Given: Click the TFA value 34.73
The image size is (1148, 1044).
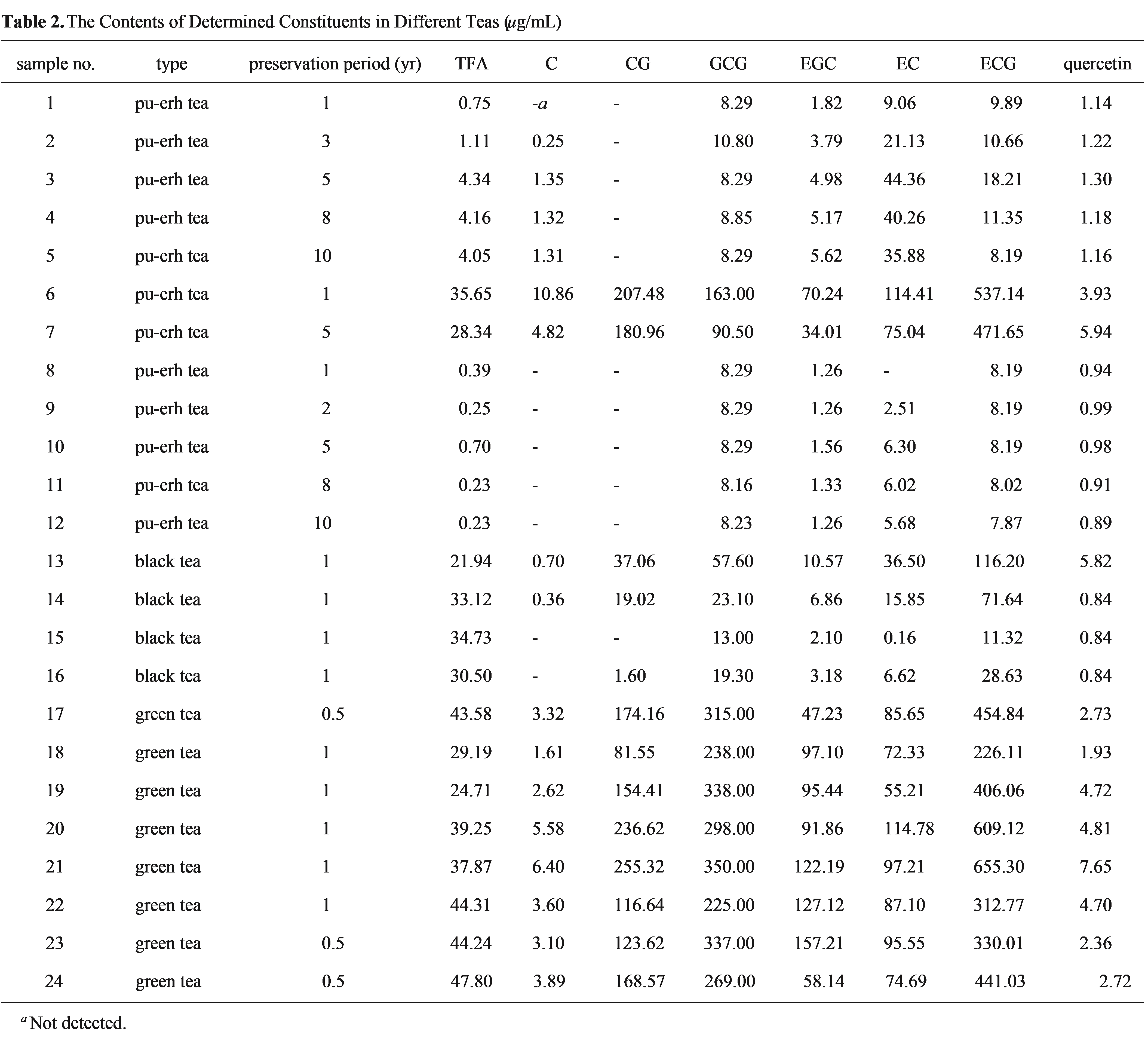Looking at the screenshot, I should click(x=471, y=637).
